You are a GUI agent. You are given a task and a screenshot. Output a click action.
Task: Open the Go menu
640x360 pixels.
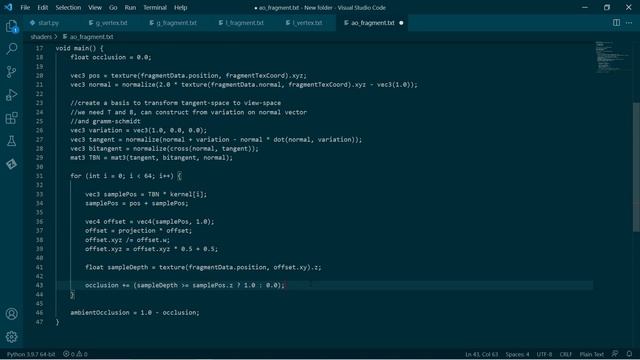pyautogui.click(x=113, y=7)
